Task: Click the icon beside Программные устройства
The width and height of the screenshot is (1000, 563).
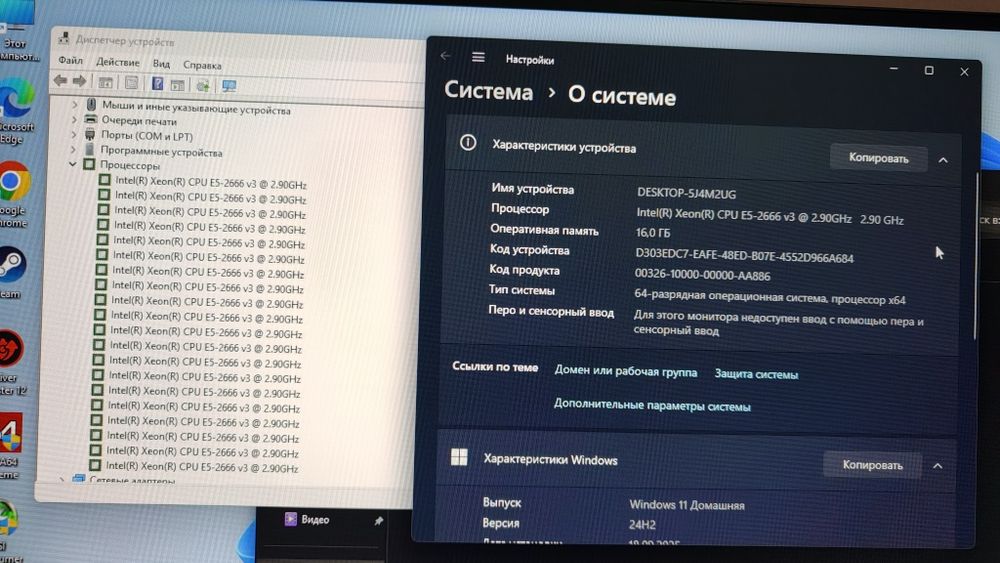Action: click(89, 149)
